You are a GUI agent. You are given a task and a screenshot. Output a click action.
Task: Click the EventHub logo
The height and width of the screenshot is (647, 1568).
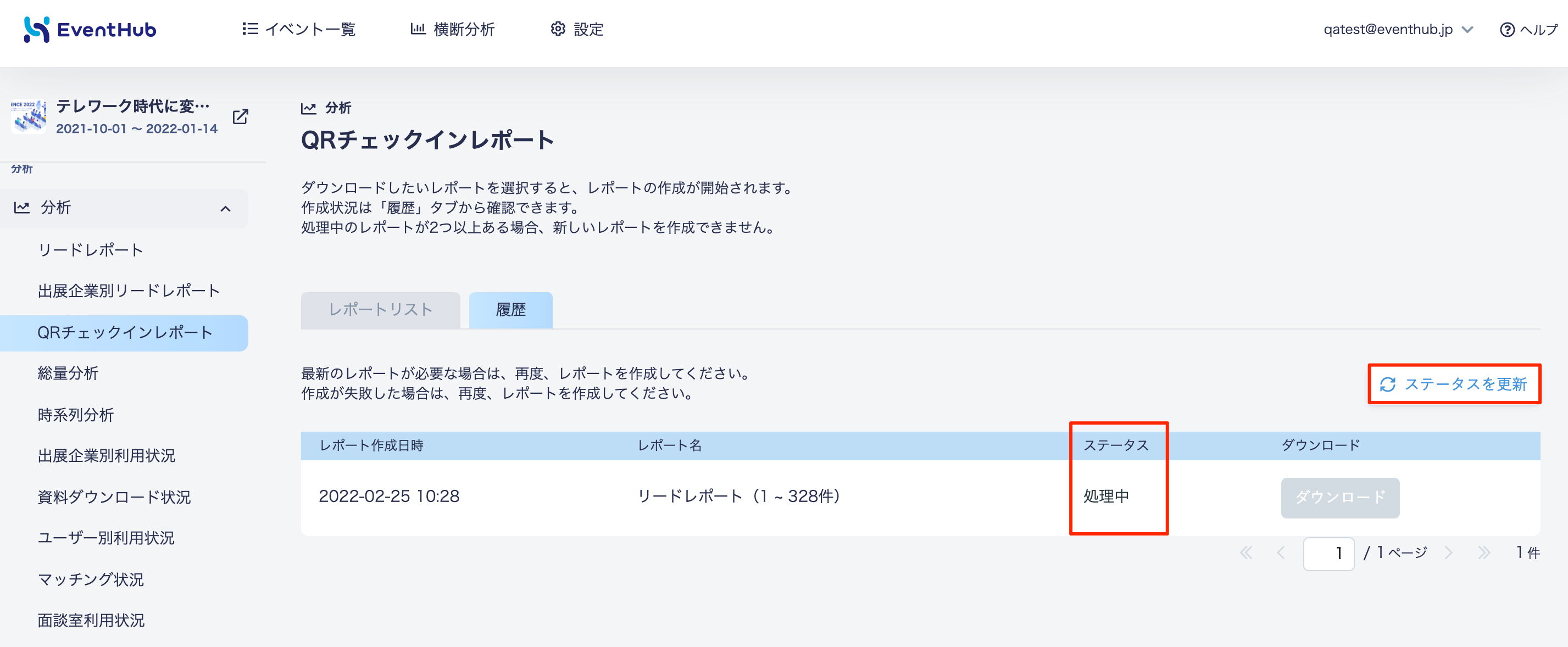(x=90, y=29)
